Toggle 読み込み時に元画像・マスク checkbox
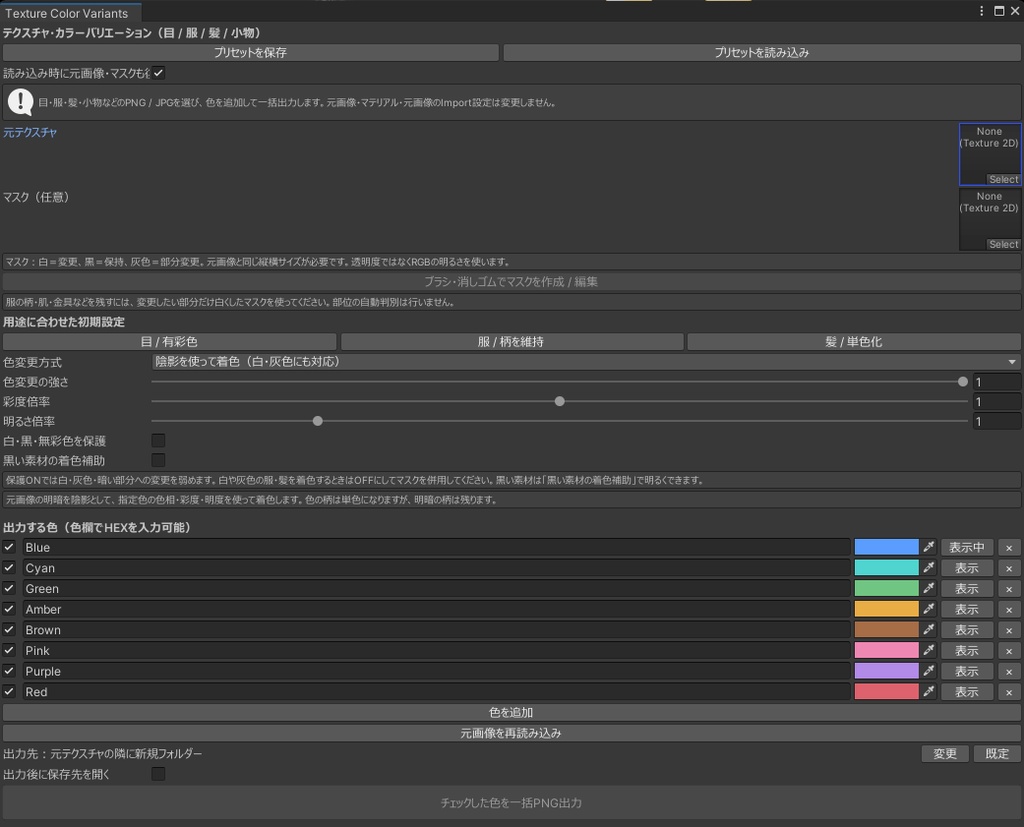The width and height of the screenshot is (1024, 827). click(x=158, y=73)
